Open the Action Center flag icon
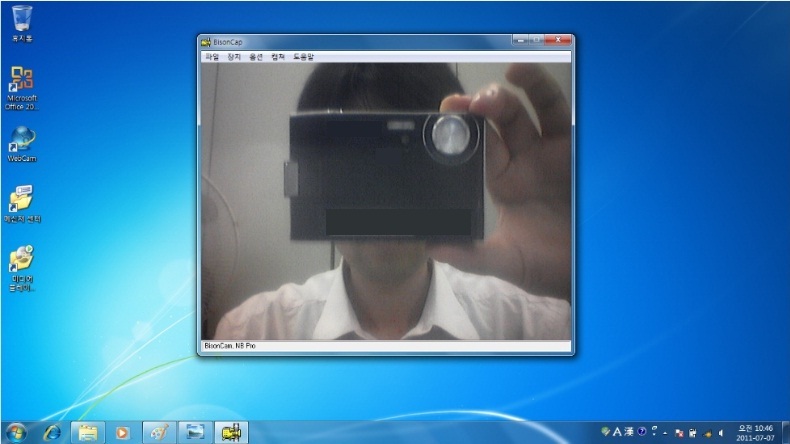This screenshot has height=444, width=790. point(679,433)
